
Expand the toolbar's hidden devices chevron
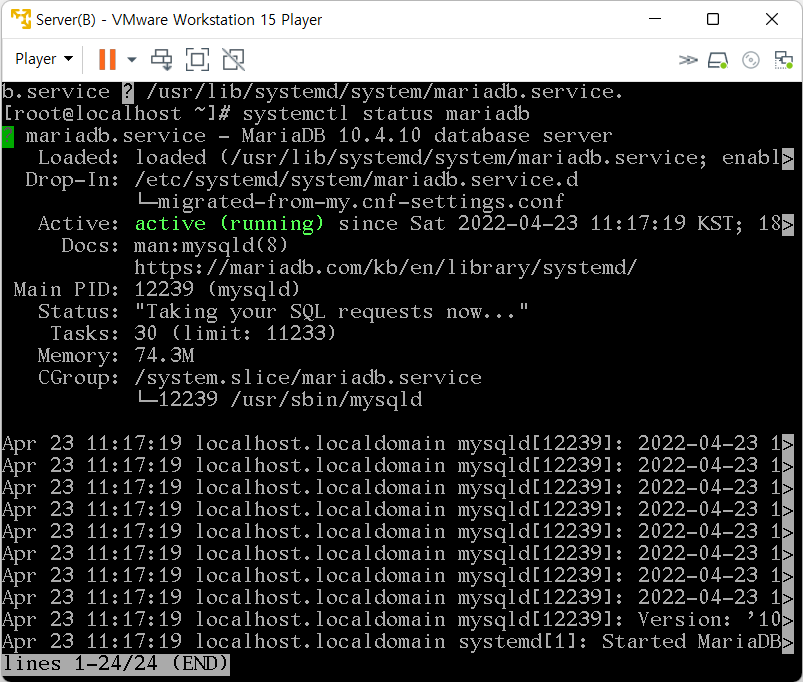688,60
